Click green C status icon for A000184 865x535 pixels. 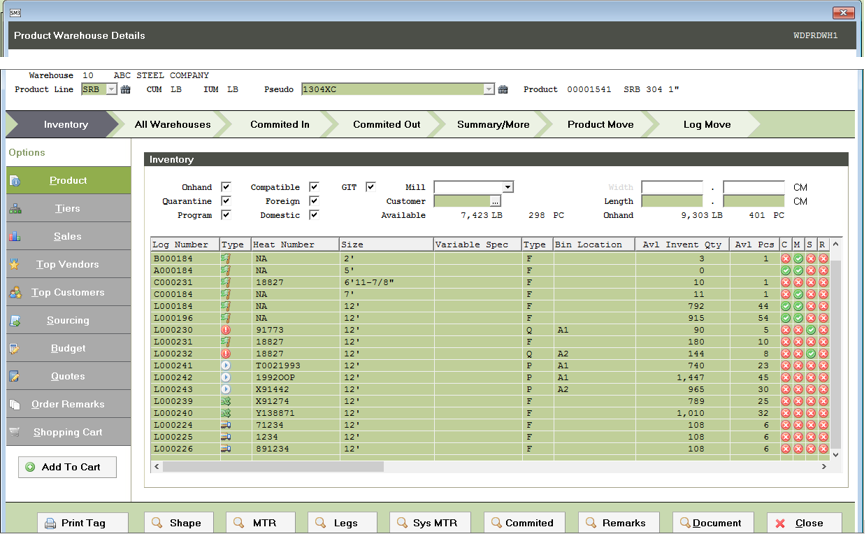[x=786, y=270]
